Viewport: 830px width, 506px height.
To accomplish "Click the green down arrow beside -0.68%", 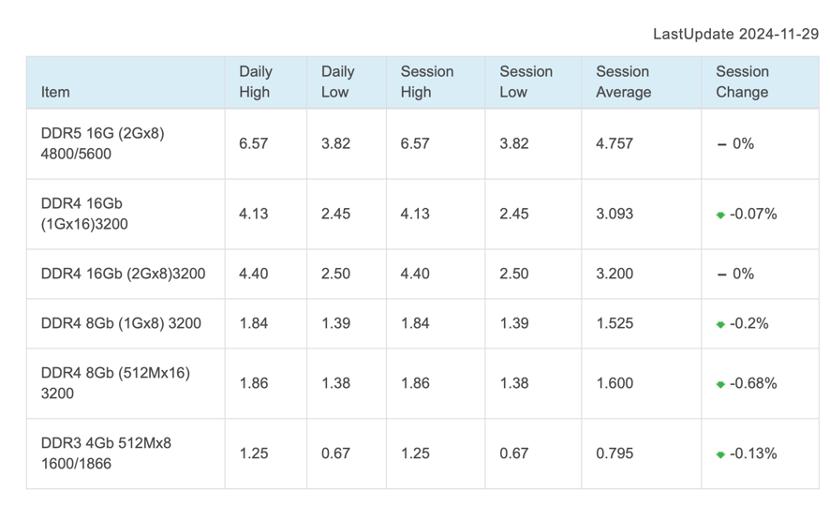I will point(720,385).
